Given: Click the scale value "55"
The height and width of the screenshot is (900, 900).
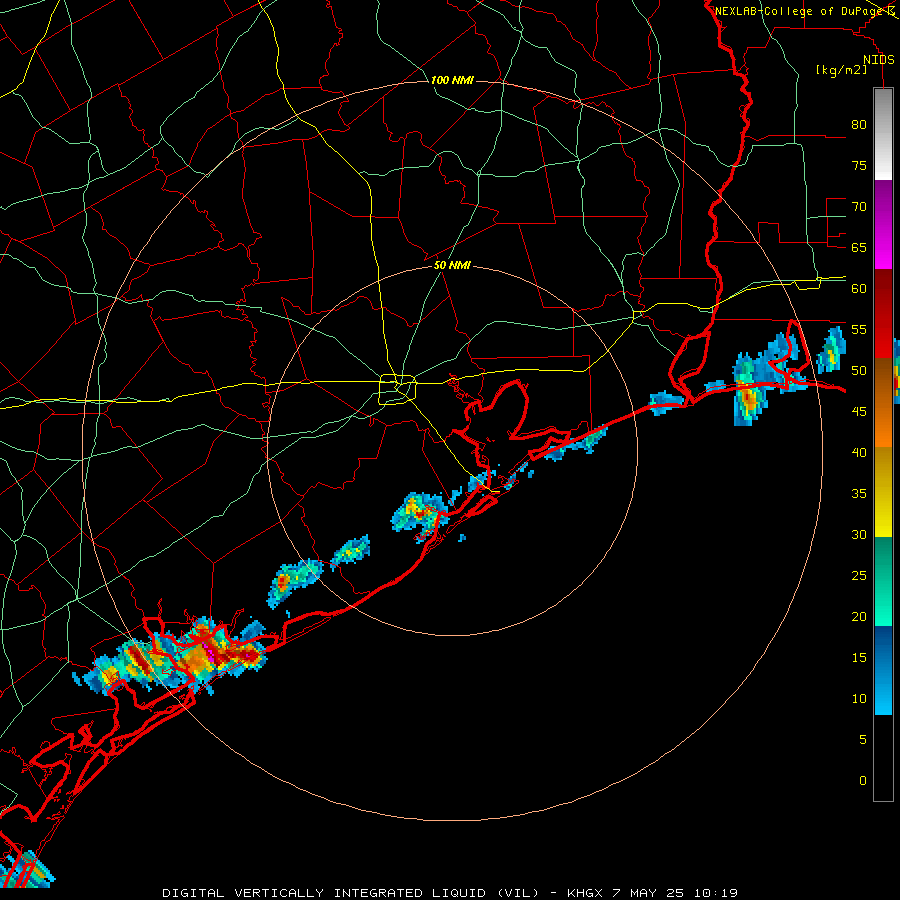Looking at the screenshot, I should point(859,329).
